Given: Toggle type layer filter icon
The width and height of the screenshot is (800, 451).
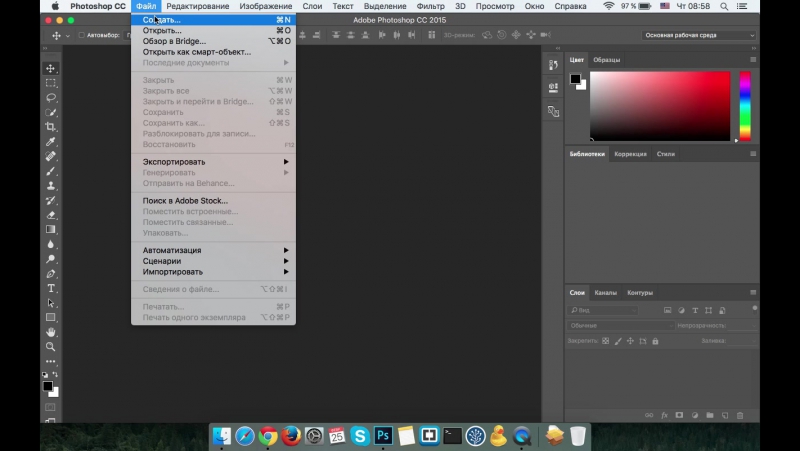Looking at the screenshot, I should pyautogui.click(x=695, y=310).
